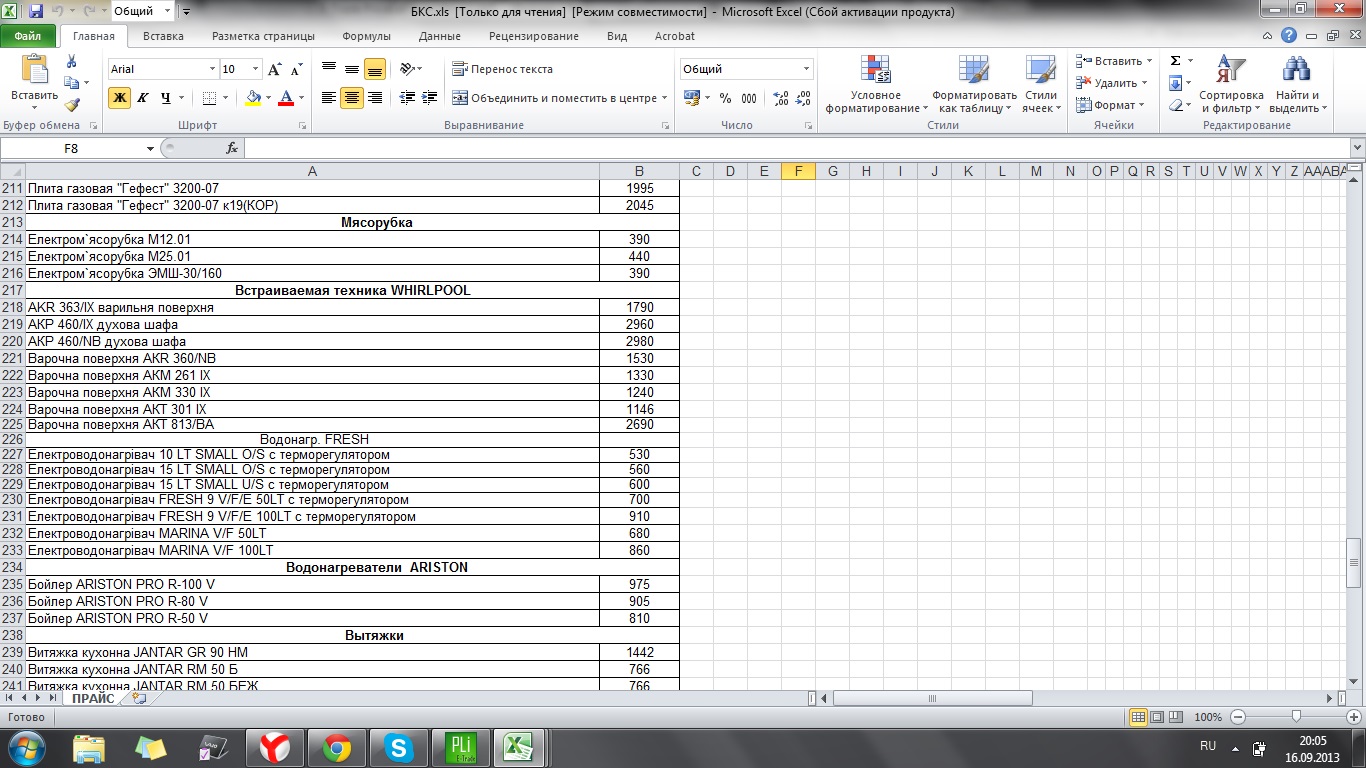Click Объединить и поместить в центре
Viewport: 1366px width, 768px height.
click(x=554, y=98)
